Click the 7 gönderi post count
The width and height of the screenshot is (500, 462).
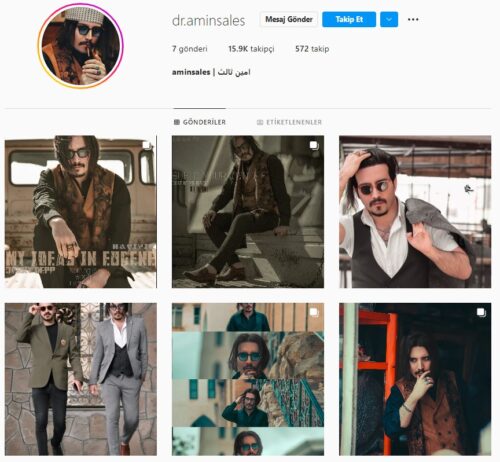[190, 49]
